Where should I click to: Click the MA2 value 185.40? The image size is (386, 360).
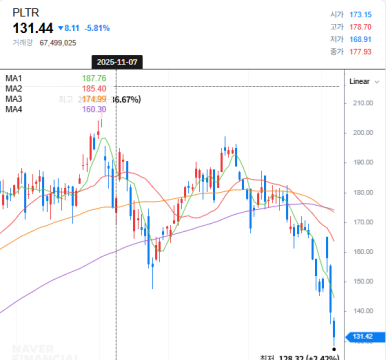click(x=94, y=89)
